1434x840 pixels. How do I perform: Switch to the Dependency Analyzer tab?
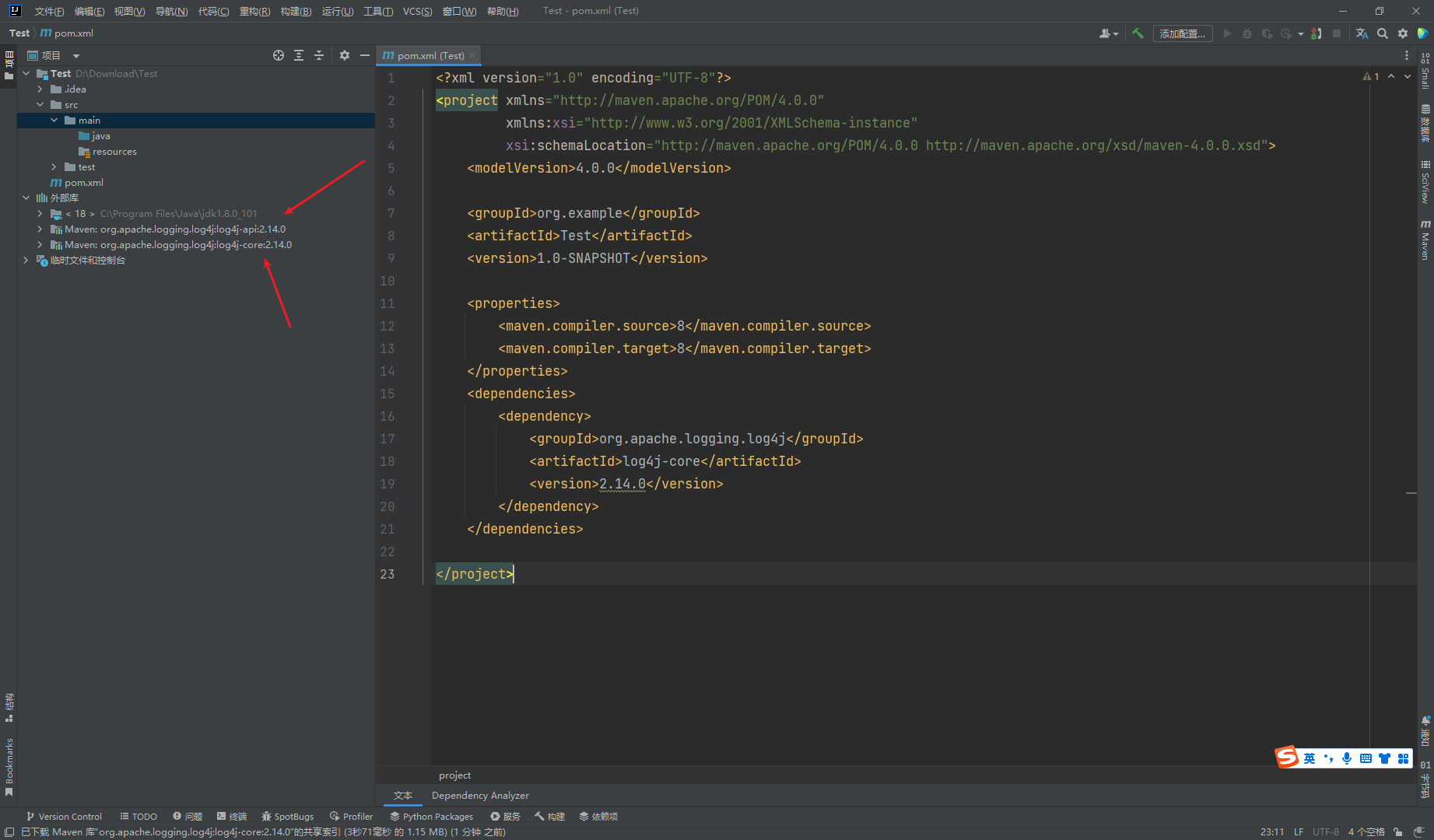point(480,795)
